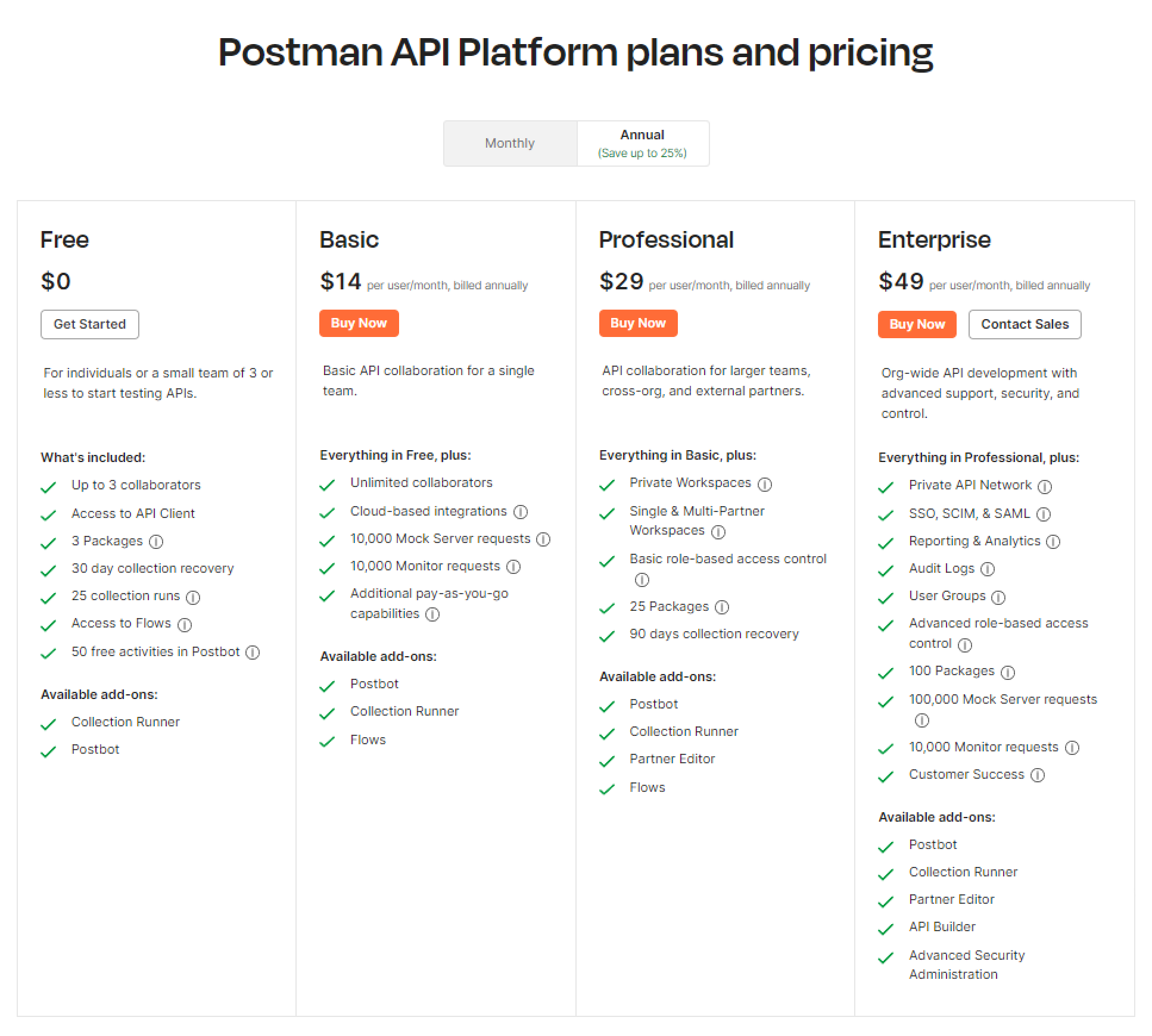View 10,000 Mock Server requests details
The height and width of the screenshot is (1036, 1152).
pyautogui.click(x=543, y=539)
